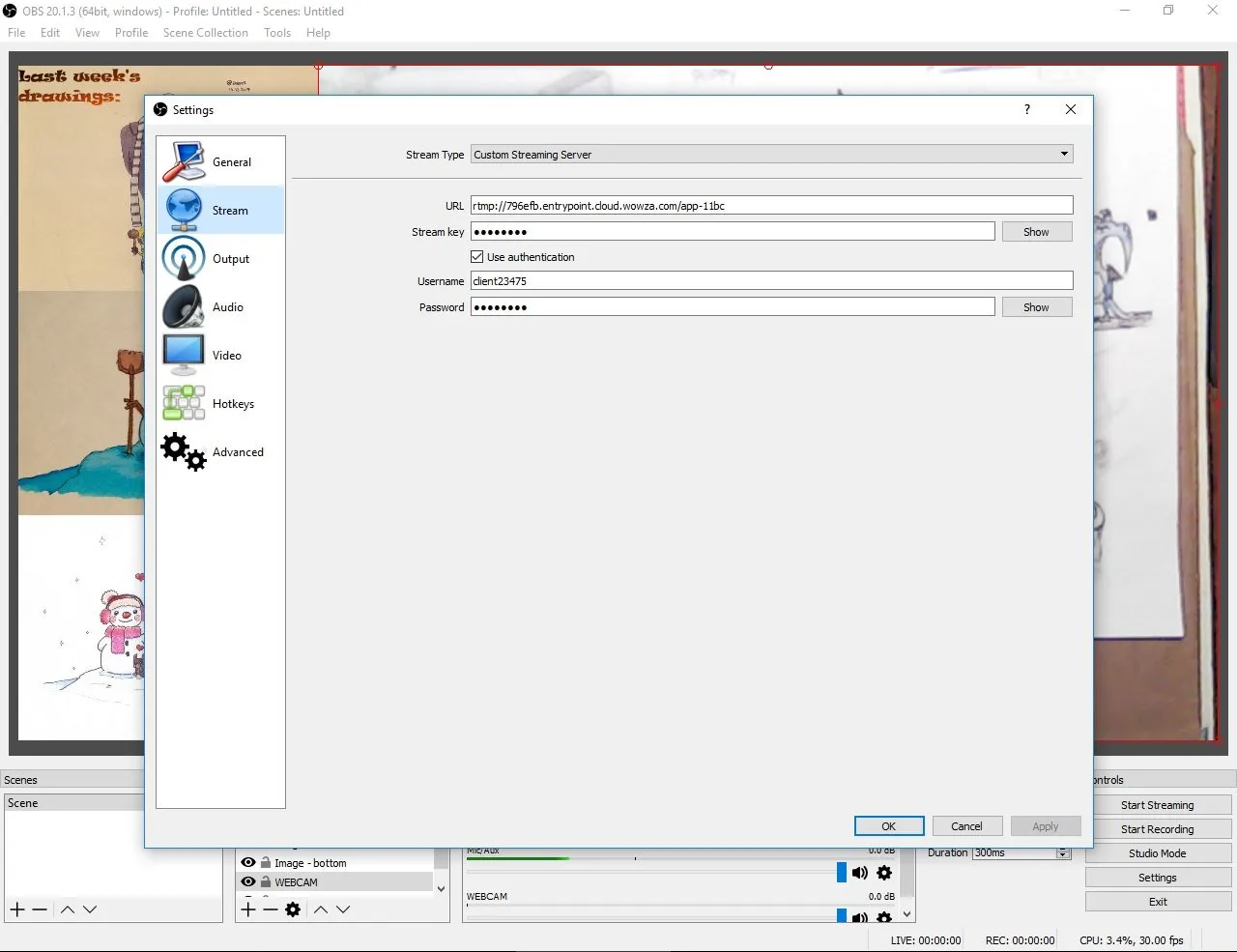Enable Studio Mode
The width and height of the screenshot is (1237, 952).
(1158, 853)
